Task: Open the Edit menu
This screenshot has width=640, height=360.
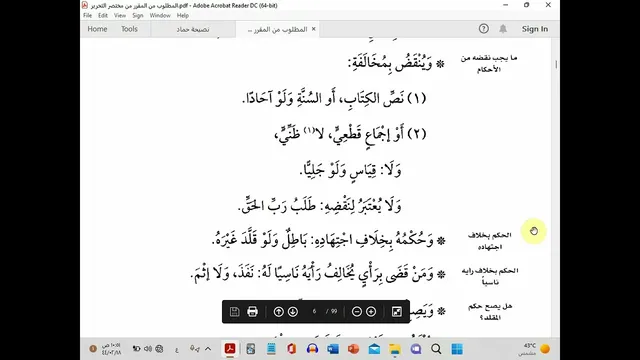Action: click(x=103, y=16)
